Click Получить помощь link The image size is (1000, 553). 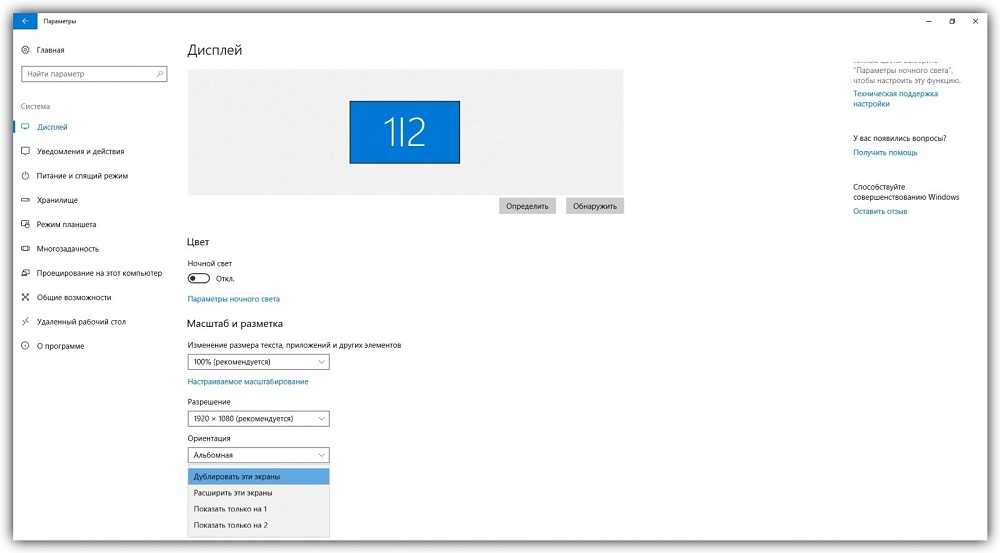pyautogui.click(x=885, y=152)
